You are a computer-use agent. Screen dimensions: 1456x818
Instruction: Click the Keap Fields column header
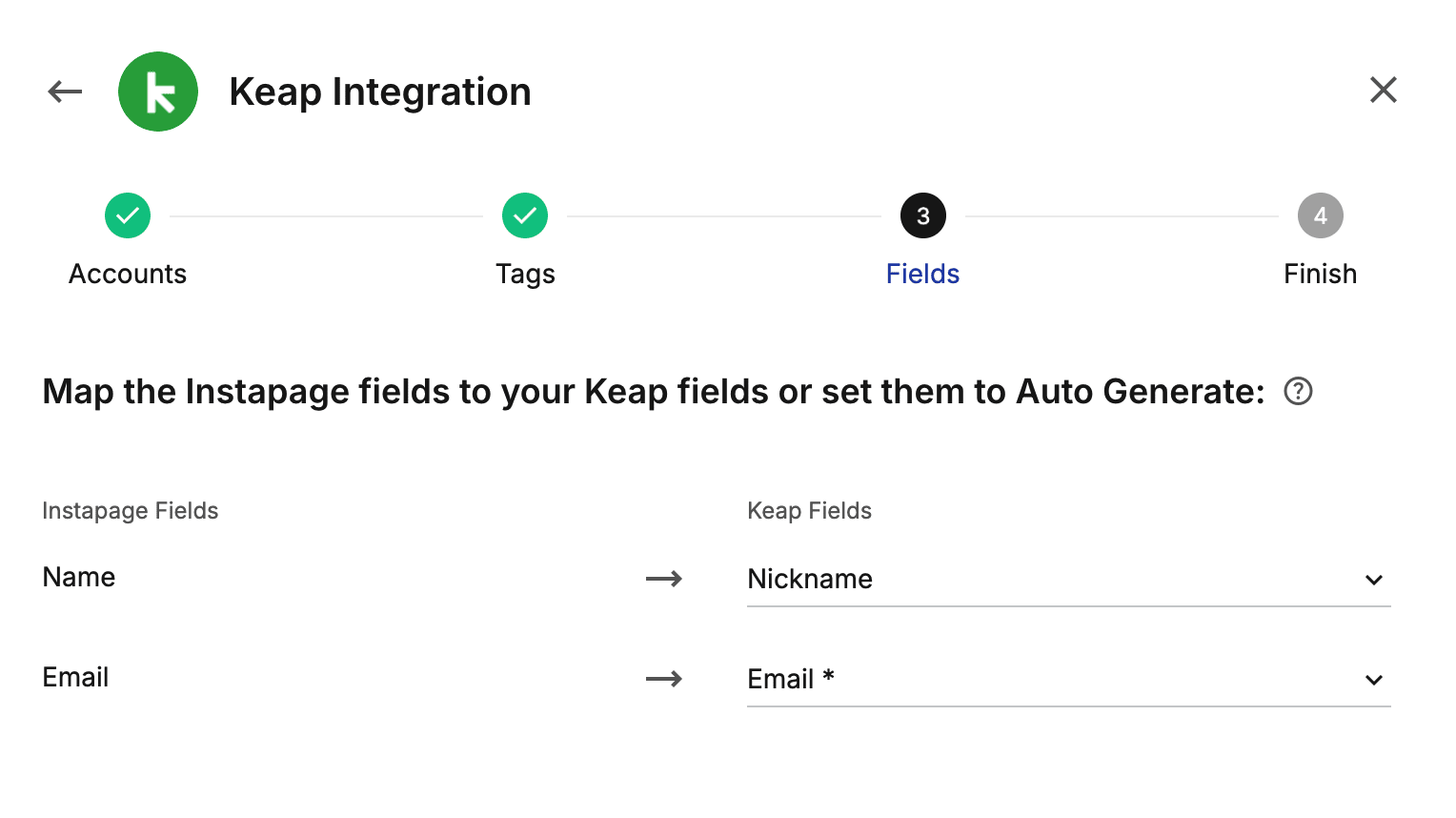point(810,511)
